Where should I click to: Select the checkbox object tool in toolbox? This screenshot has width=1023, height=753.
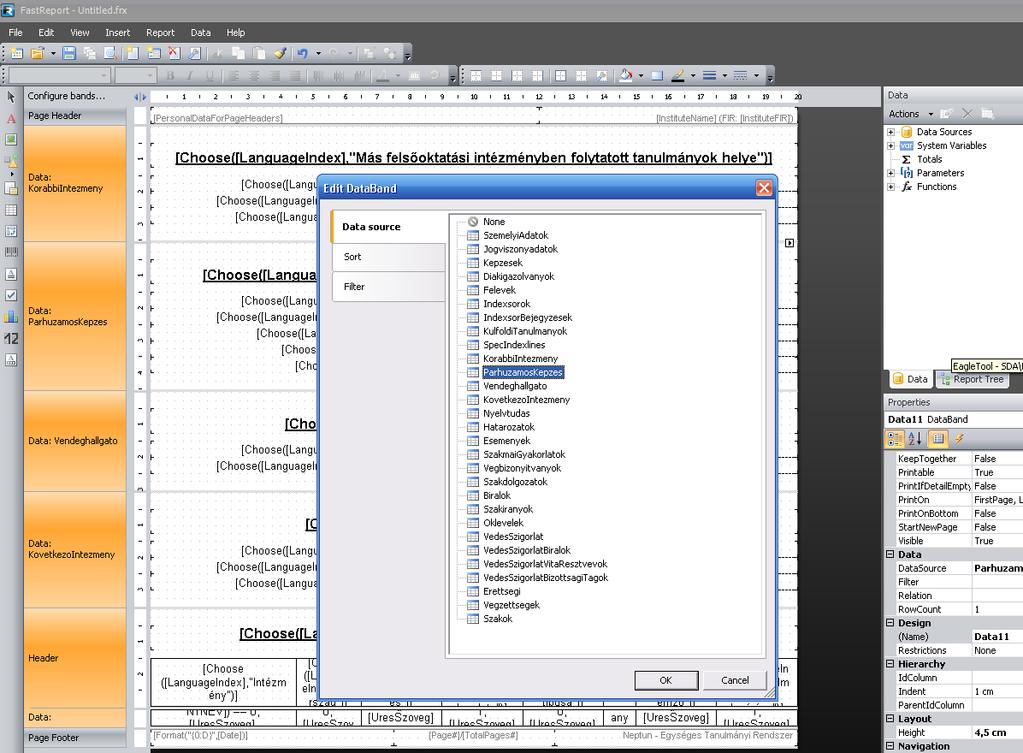click(11, 296)
